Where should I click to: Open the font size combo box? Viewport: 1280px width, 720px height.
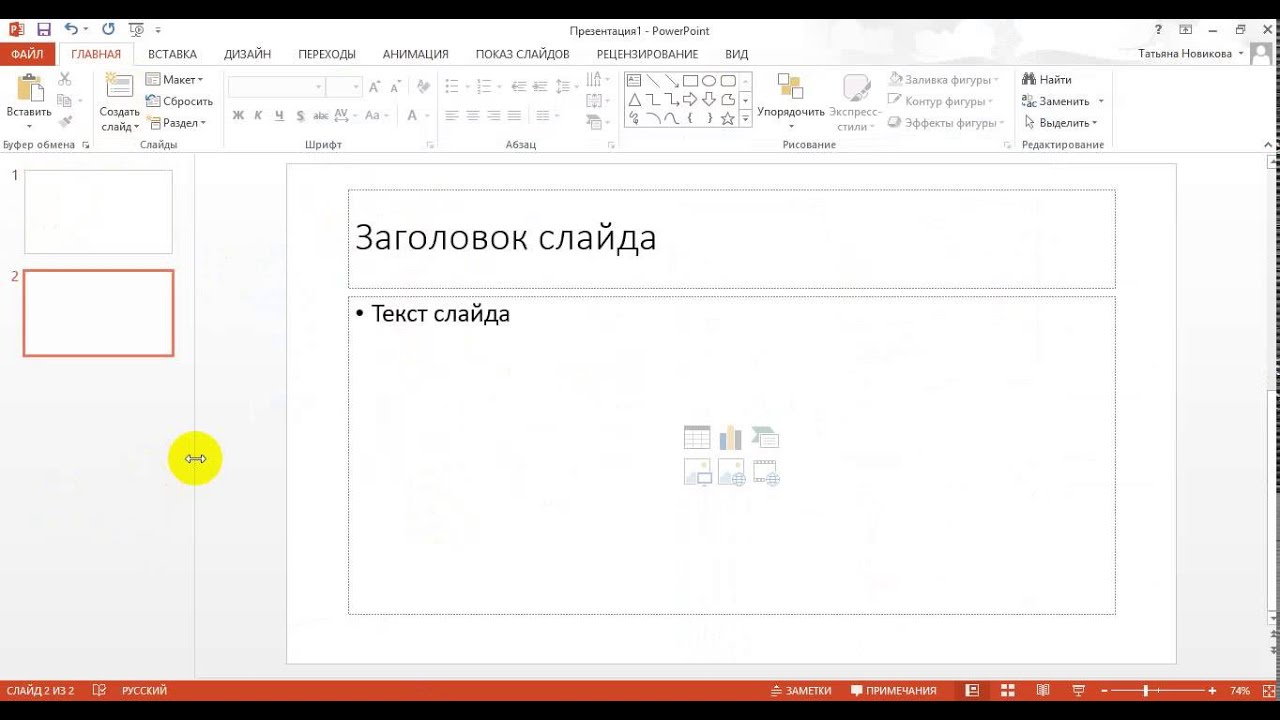tap(343, 87)
